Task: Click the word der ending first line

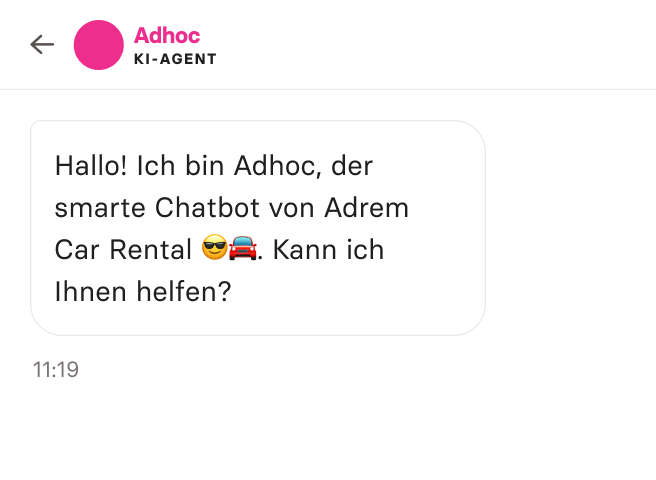Action: coord(352,166)
